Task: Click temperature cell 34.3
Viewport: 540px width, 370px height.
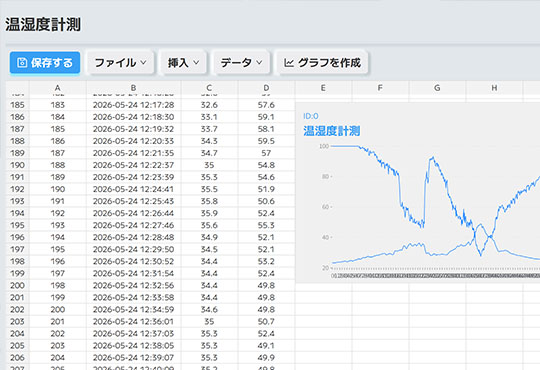Action: 209,141
